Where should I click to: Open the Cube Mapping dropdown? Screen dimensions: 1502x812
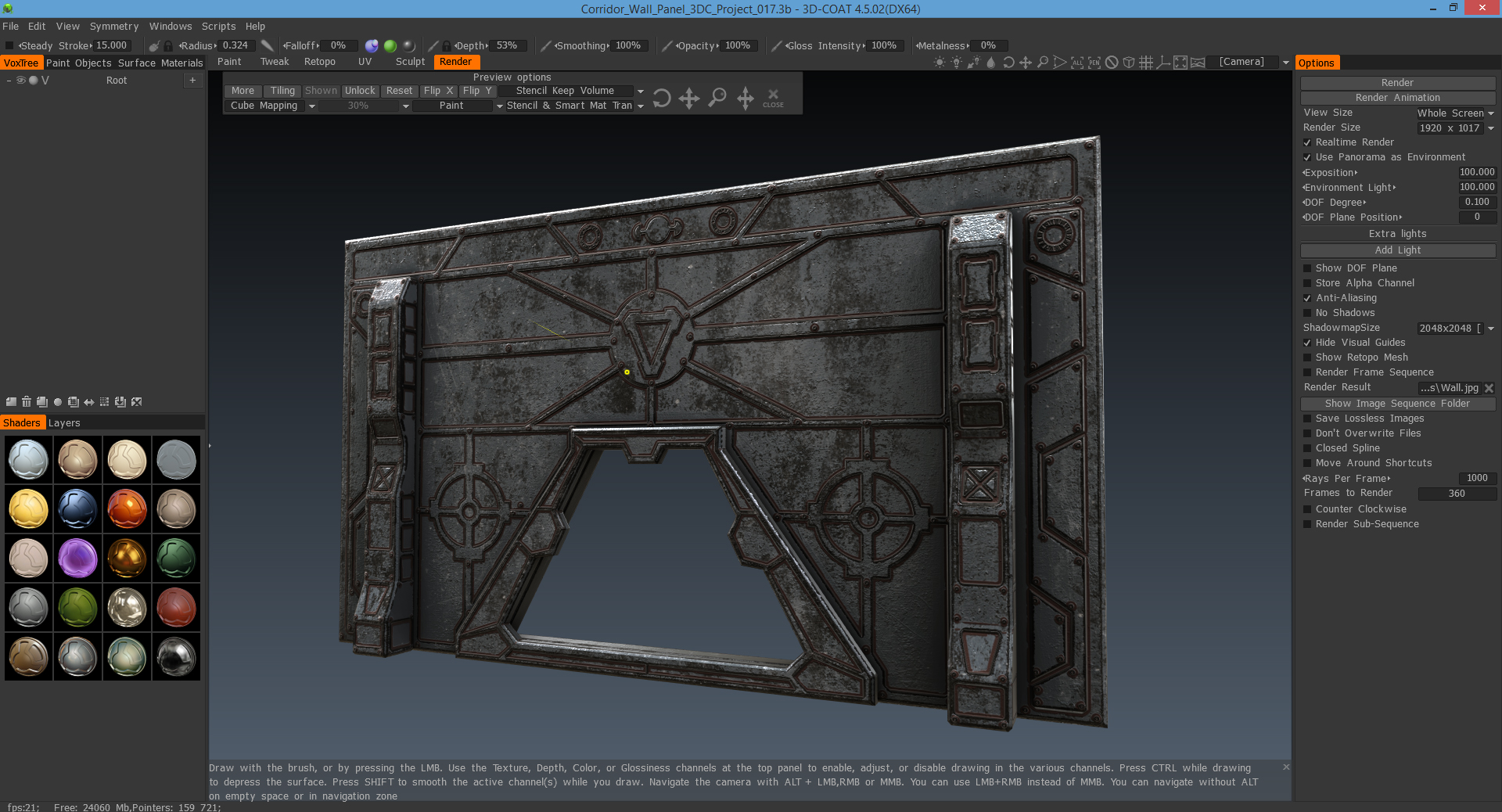(x=312, y=106)
